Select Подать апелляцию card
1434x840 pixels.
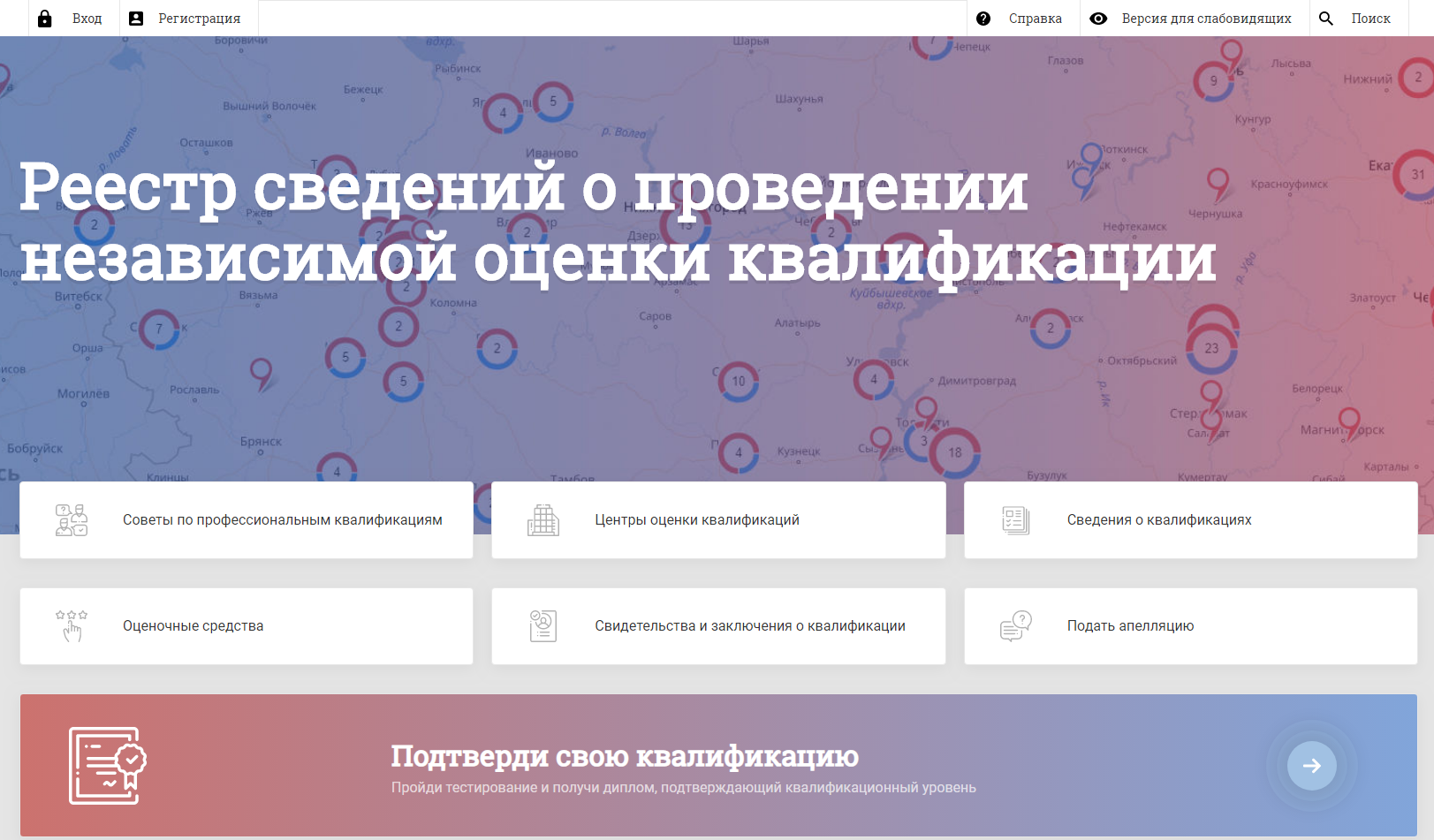click(x=1130, y=626)
